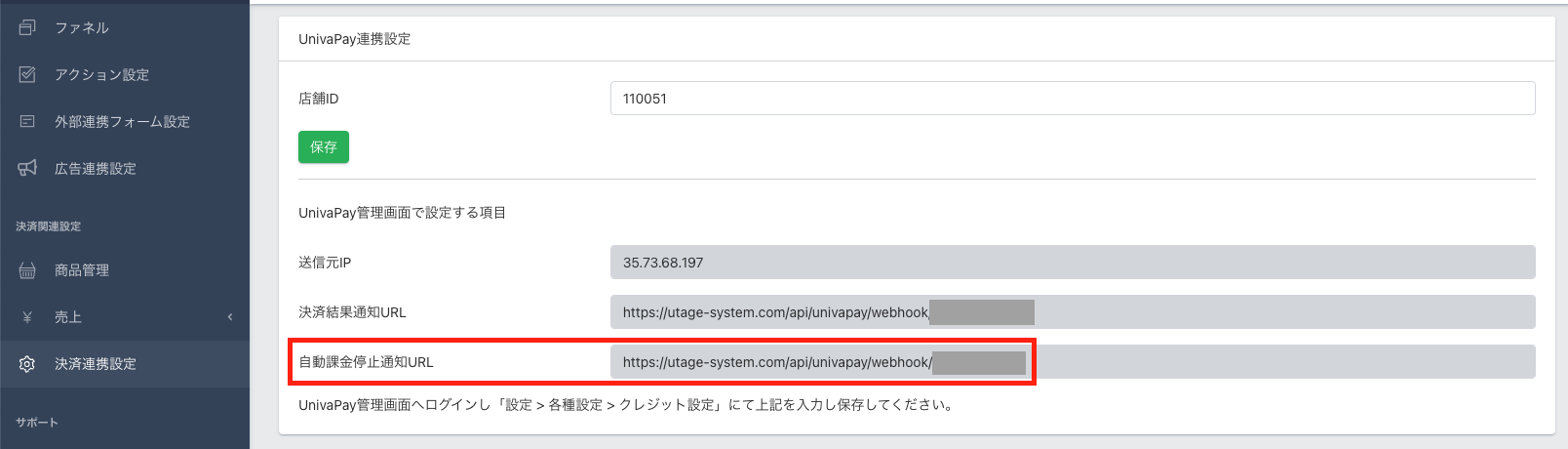Open 商品管理 text in sidebar
This screenshot has height=449, width=1568.
tap(82, 270)
